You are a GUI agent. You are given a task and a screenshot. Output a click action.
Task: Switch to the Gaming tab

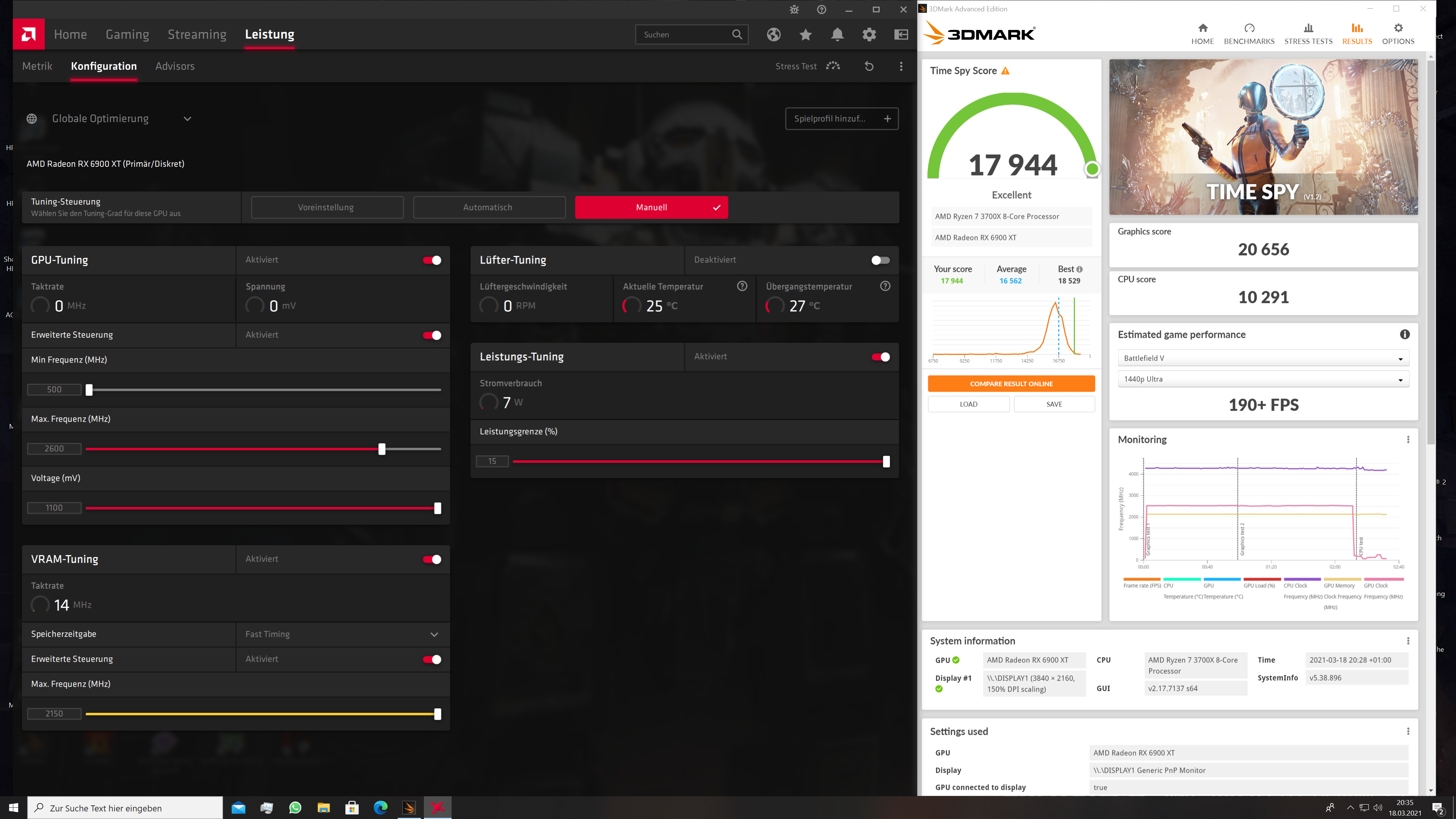[x=127, y=35]
